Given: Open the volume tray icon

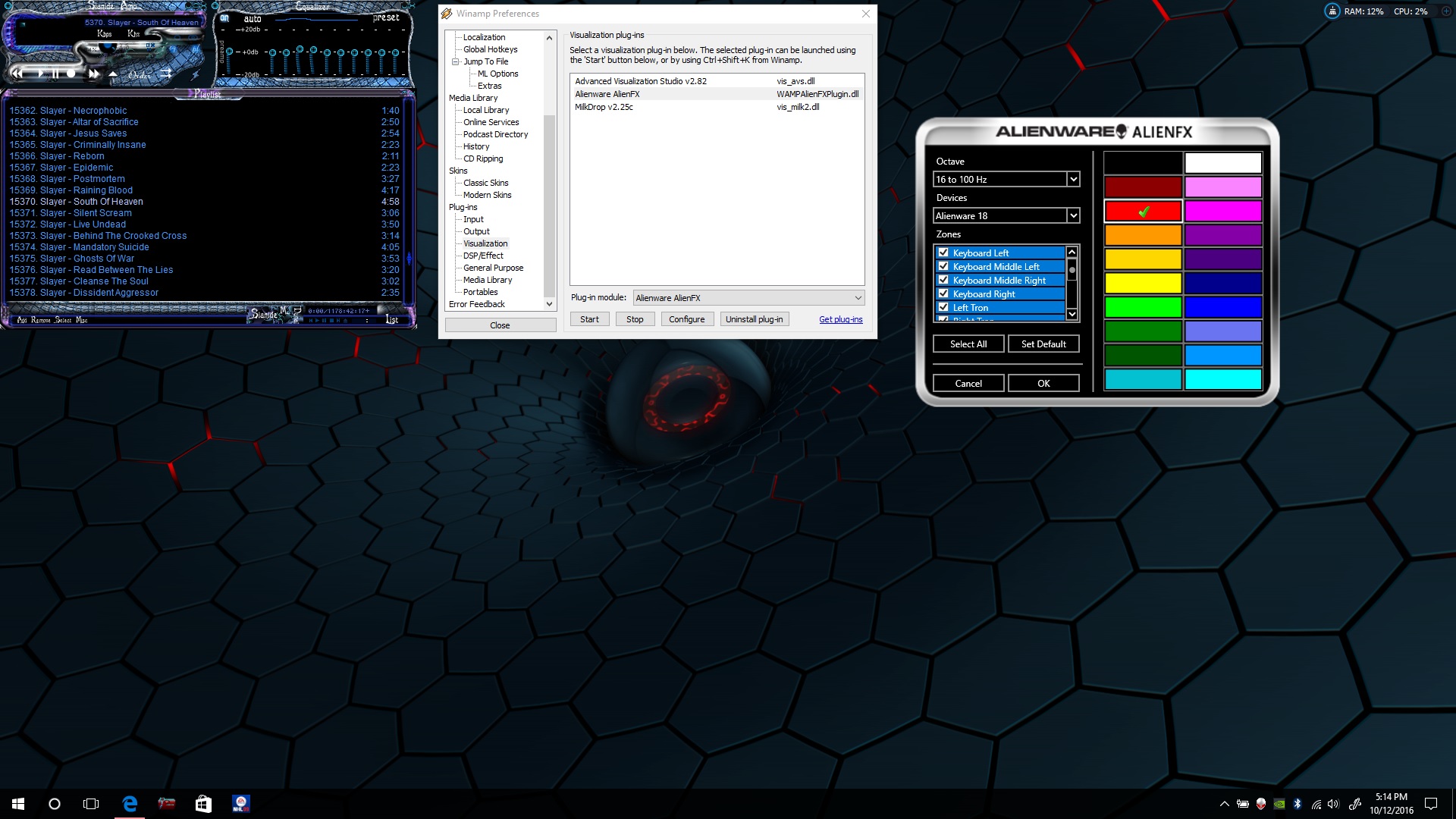Looking at the screenshot, I should coord(1333,804).
